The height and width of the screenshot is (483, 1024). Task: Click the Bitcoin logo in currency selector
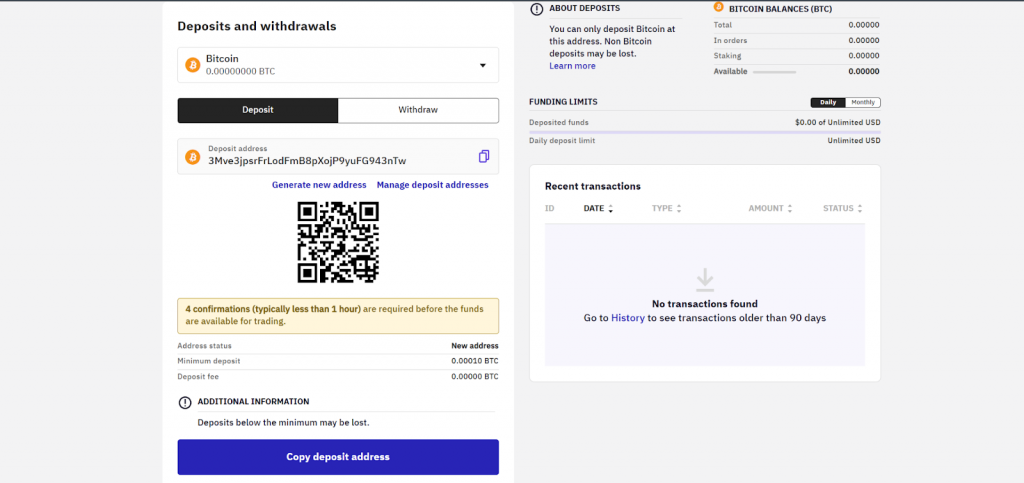[193, 65]
